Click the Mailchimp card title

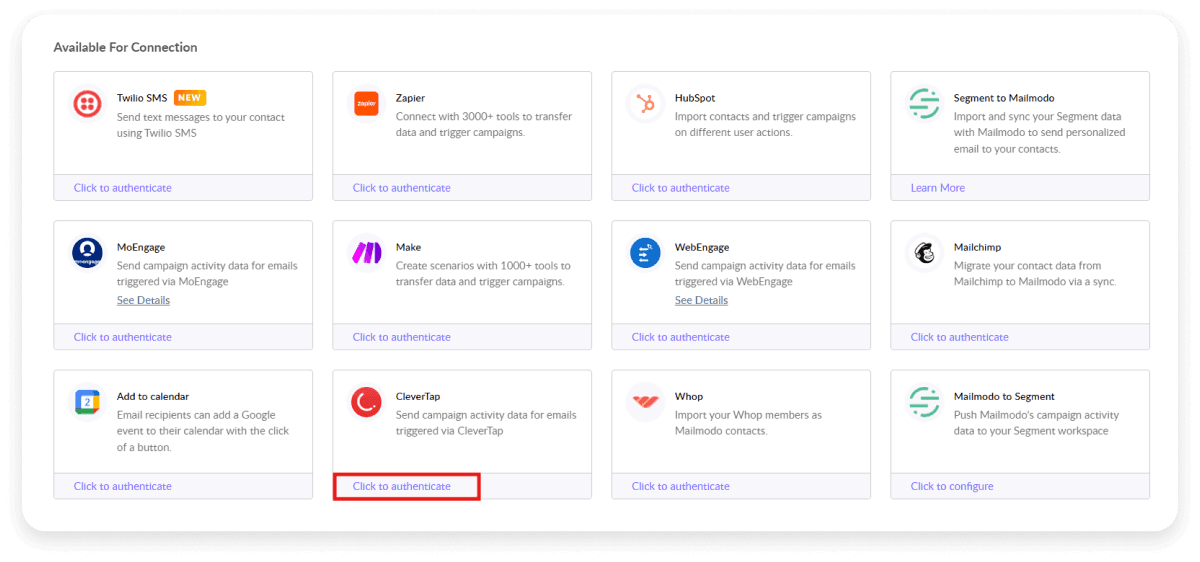click(977, 247)
